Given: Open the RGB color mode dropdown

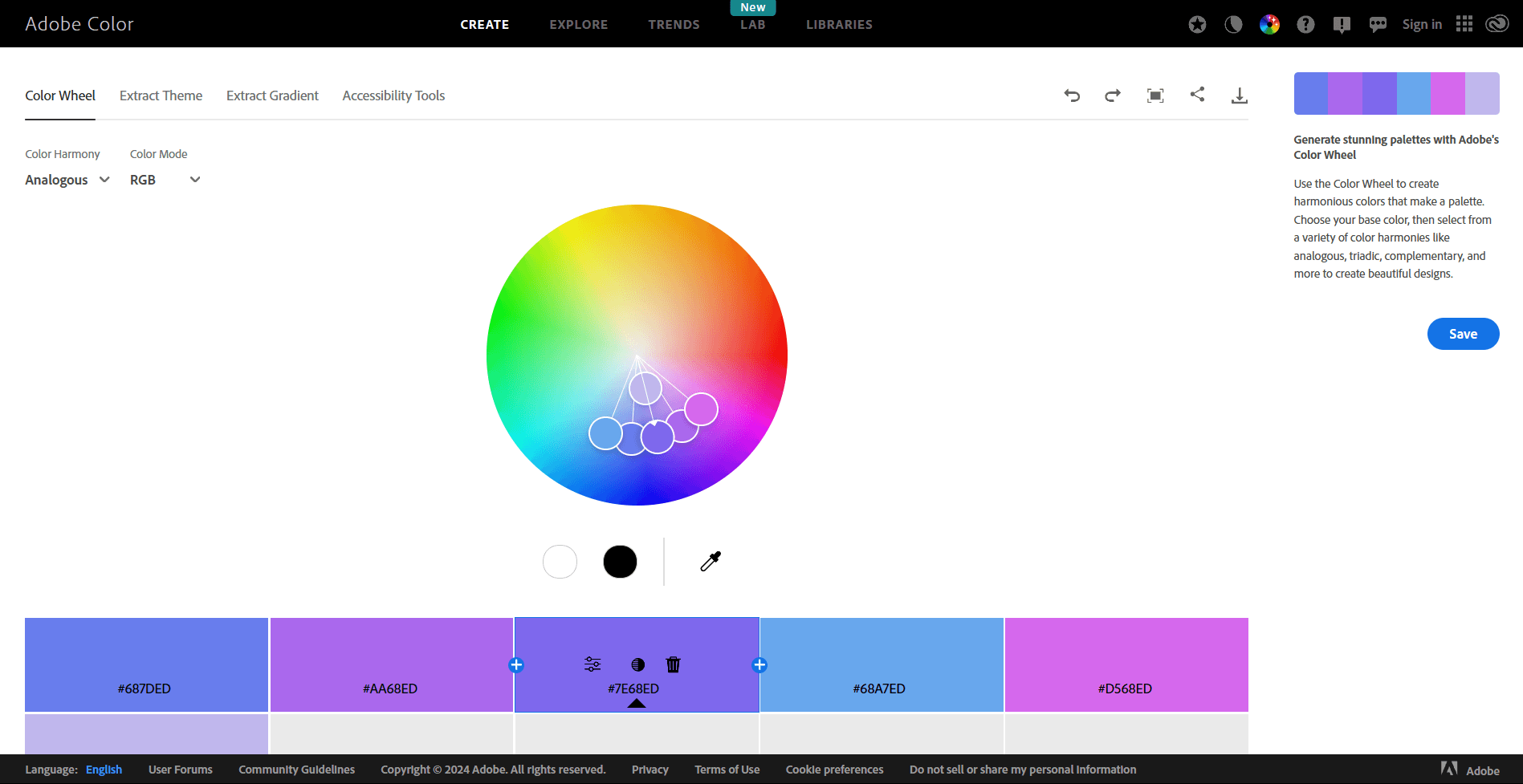Looking at the screenshot, I should [x=165, y=180].
